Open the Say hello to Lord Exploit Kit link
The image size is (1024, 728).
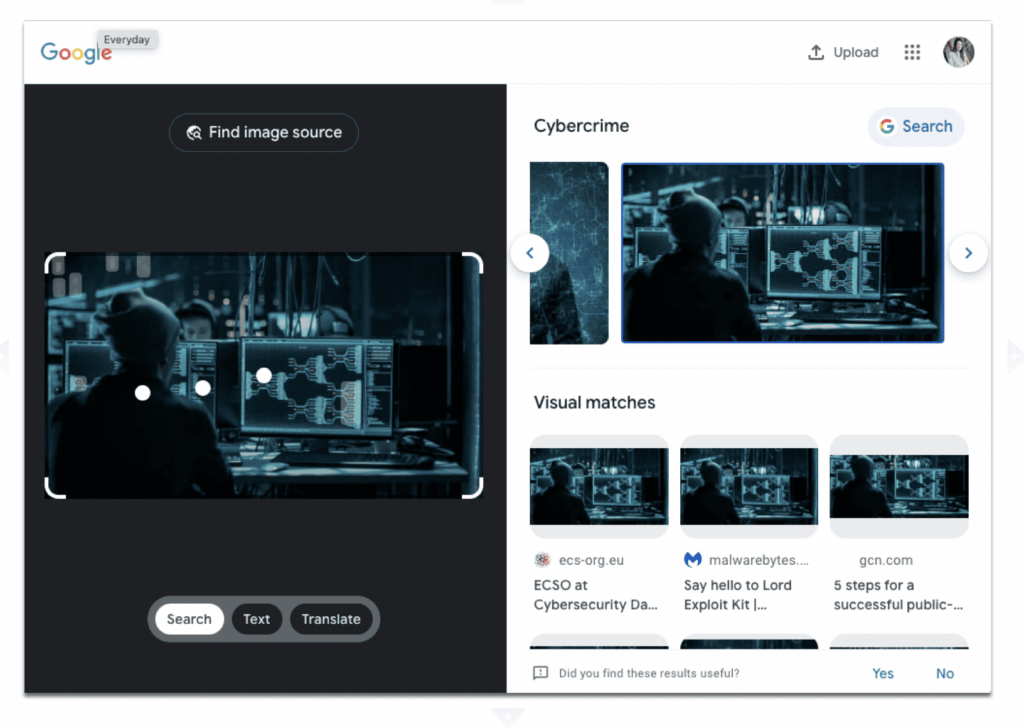point(737,595)
